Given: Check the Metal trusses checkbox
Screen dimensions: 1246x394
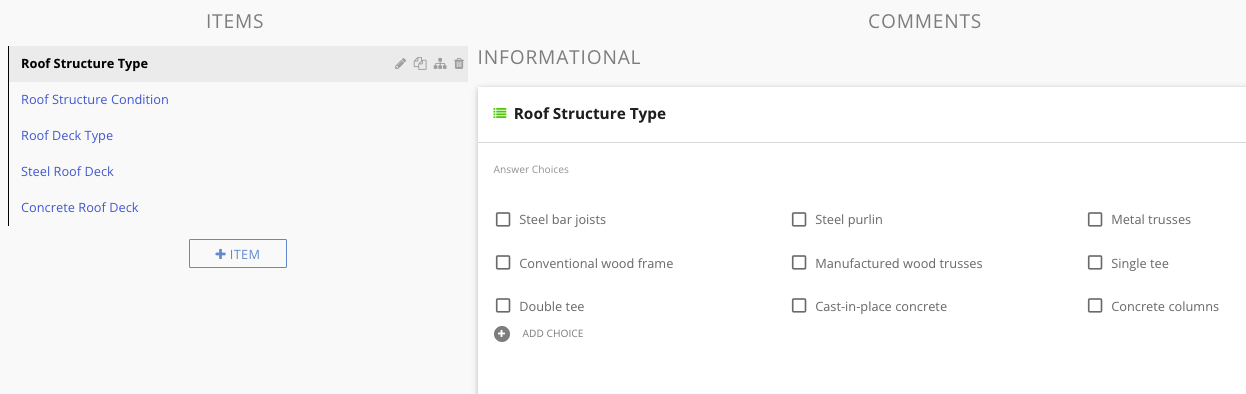Looking at the screenshot, I should [x=1095, y=219].
